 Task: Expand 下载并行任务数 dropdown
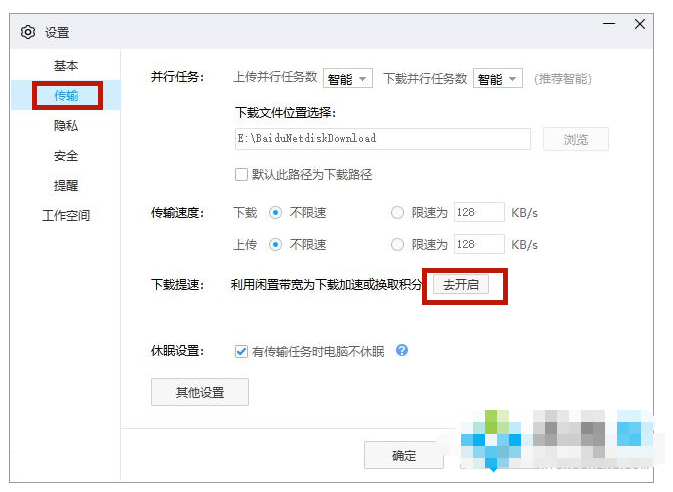(x=498, y=79)
